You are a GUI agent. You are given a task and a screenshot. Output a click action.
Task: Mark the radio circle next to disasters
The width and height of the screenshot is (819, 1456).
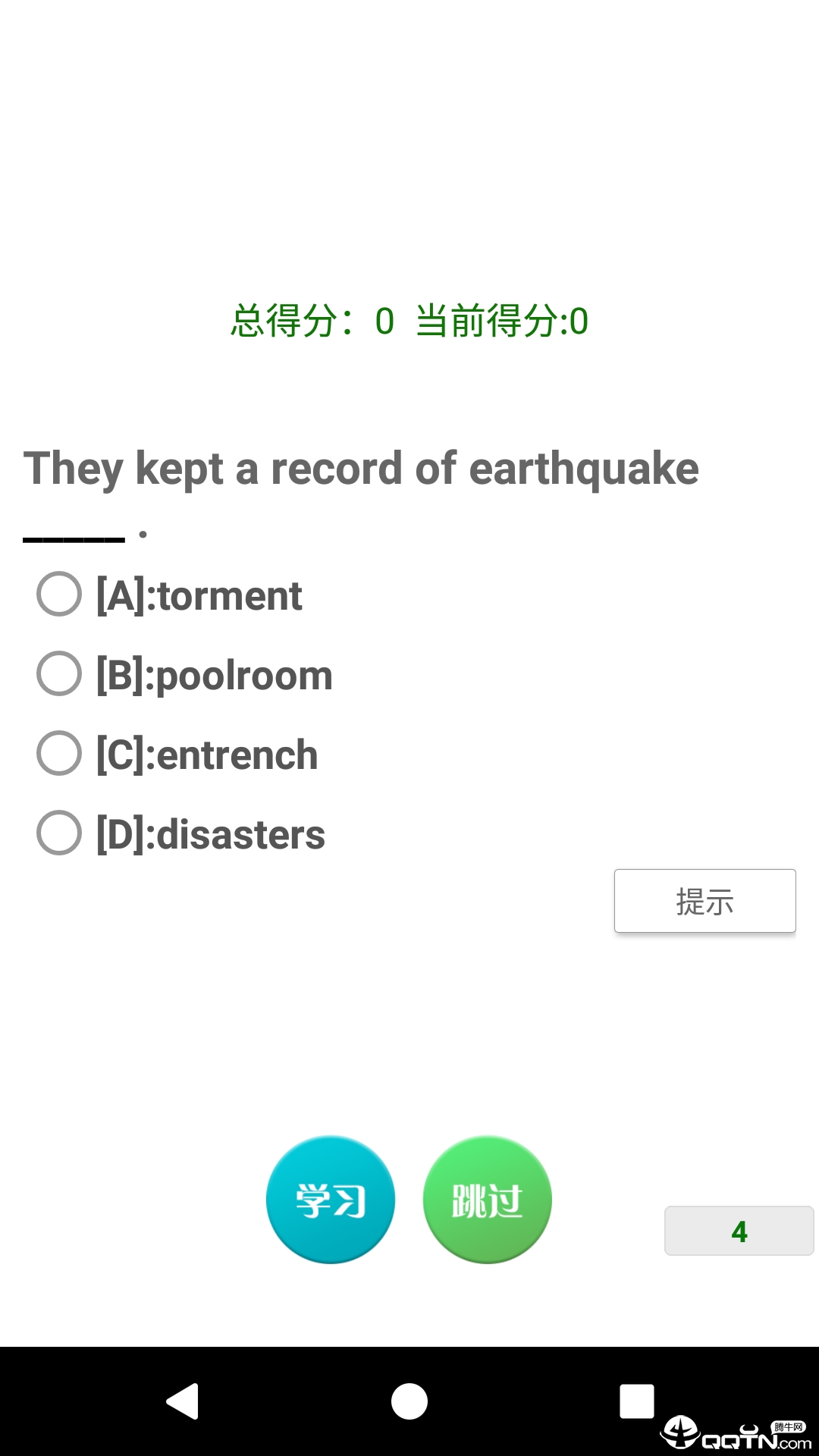click(x=59, y=833)
